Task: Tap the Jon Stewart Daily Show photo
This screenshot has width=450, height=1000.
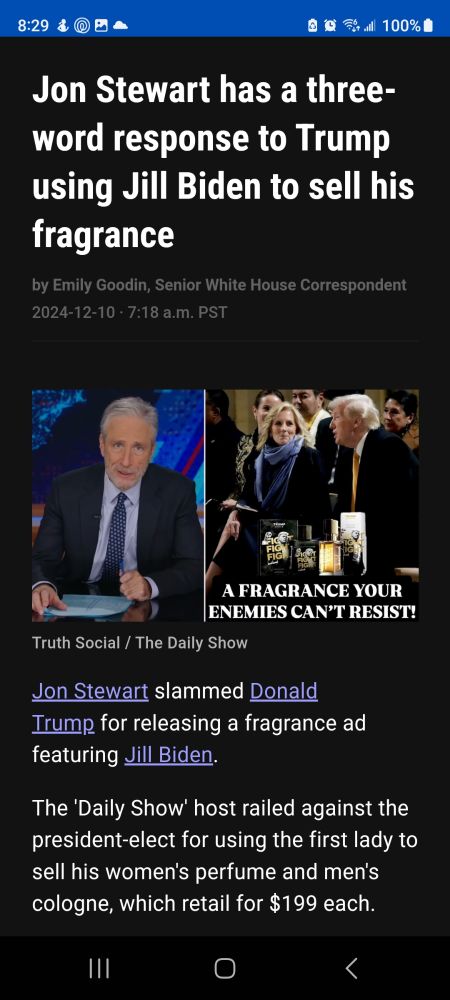Action: coord(118,505)
